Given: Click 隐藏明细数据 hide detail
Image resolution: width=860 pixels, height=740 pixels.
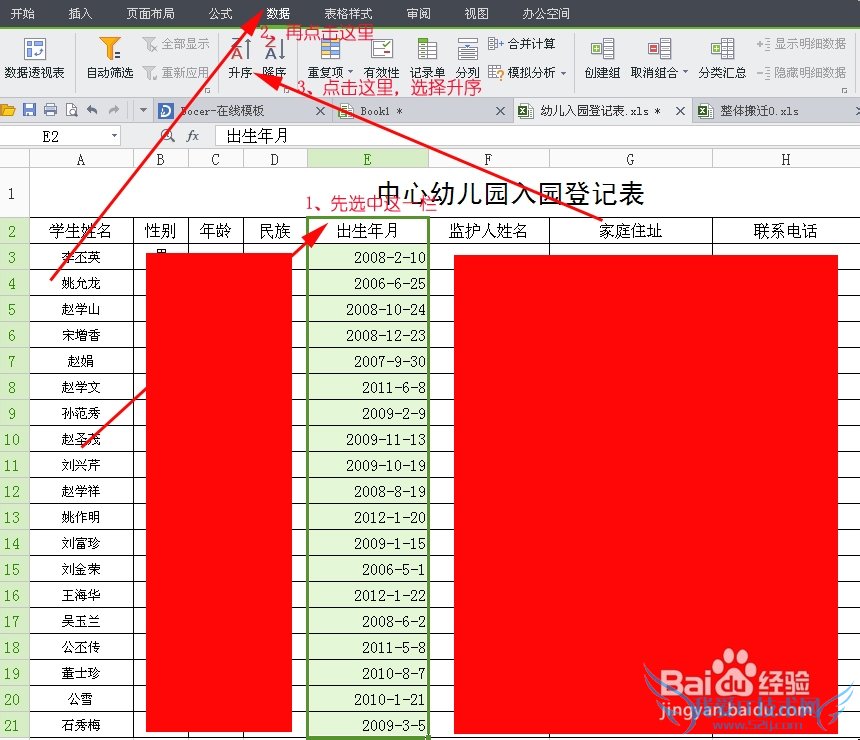Looking at the screenshot, I should 801,72.
